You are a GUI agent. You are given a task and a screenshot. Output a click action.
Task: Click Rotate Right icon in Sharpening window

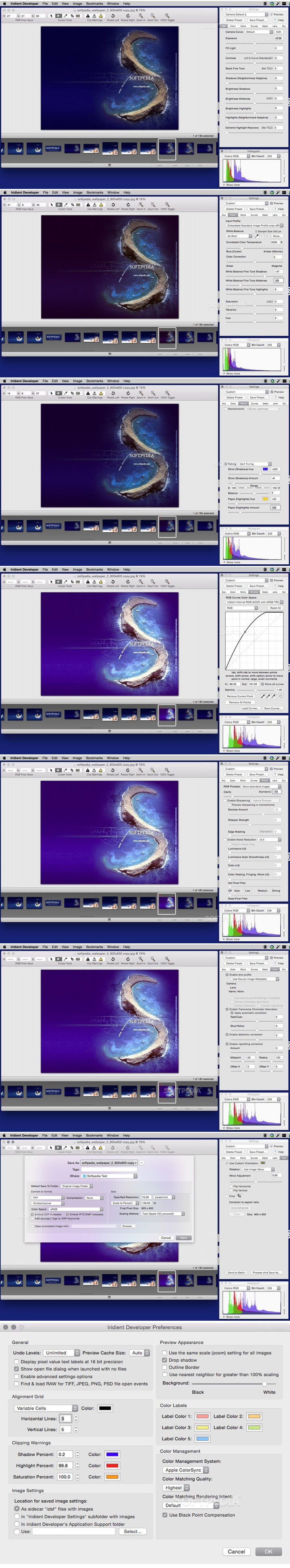(x=128, y=771)
